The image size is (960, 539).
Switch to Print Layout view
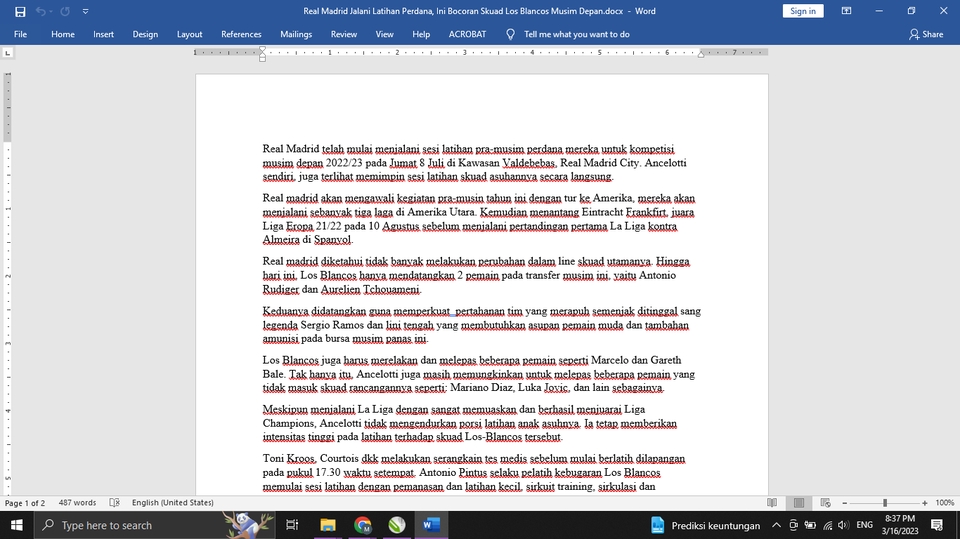click(799, 503)
